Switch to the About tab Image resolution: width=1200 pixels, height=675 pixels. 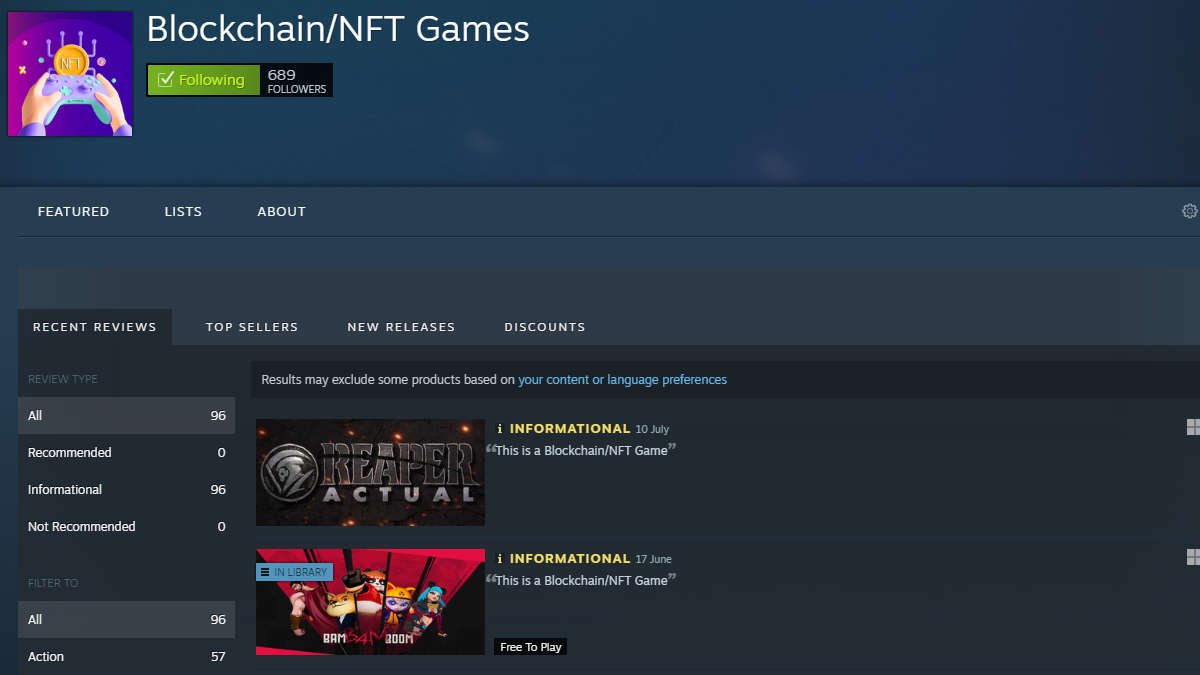(x=281, y=212)
